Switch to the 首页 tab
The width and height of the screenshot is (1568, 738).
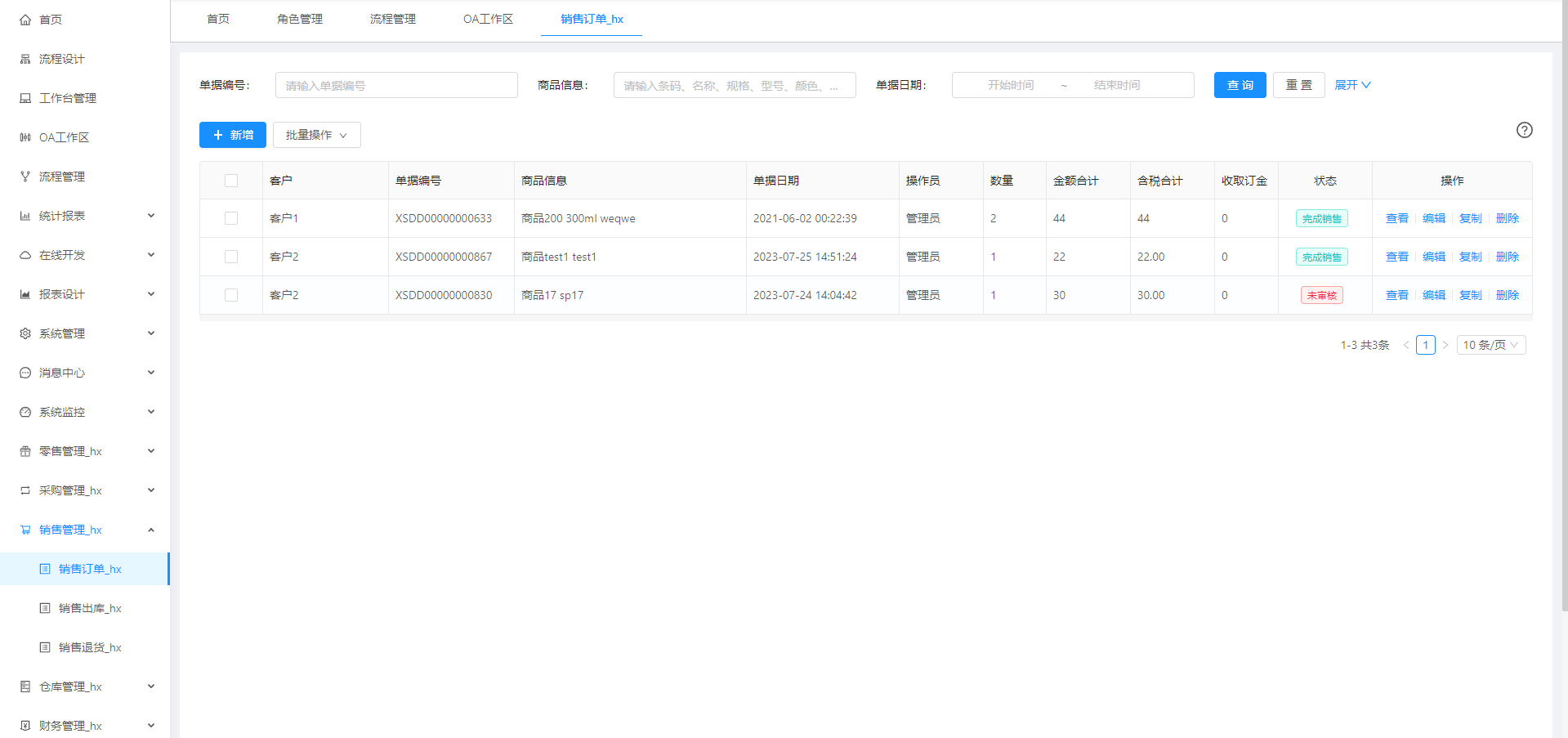pyautogui.click(x=218, y=19)
